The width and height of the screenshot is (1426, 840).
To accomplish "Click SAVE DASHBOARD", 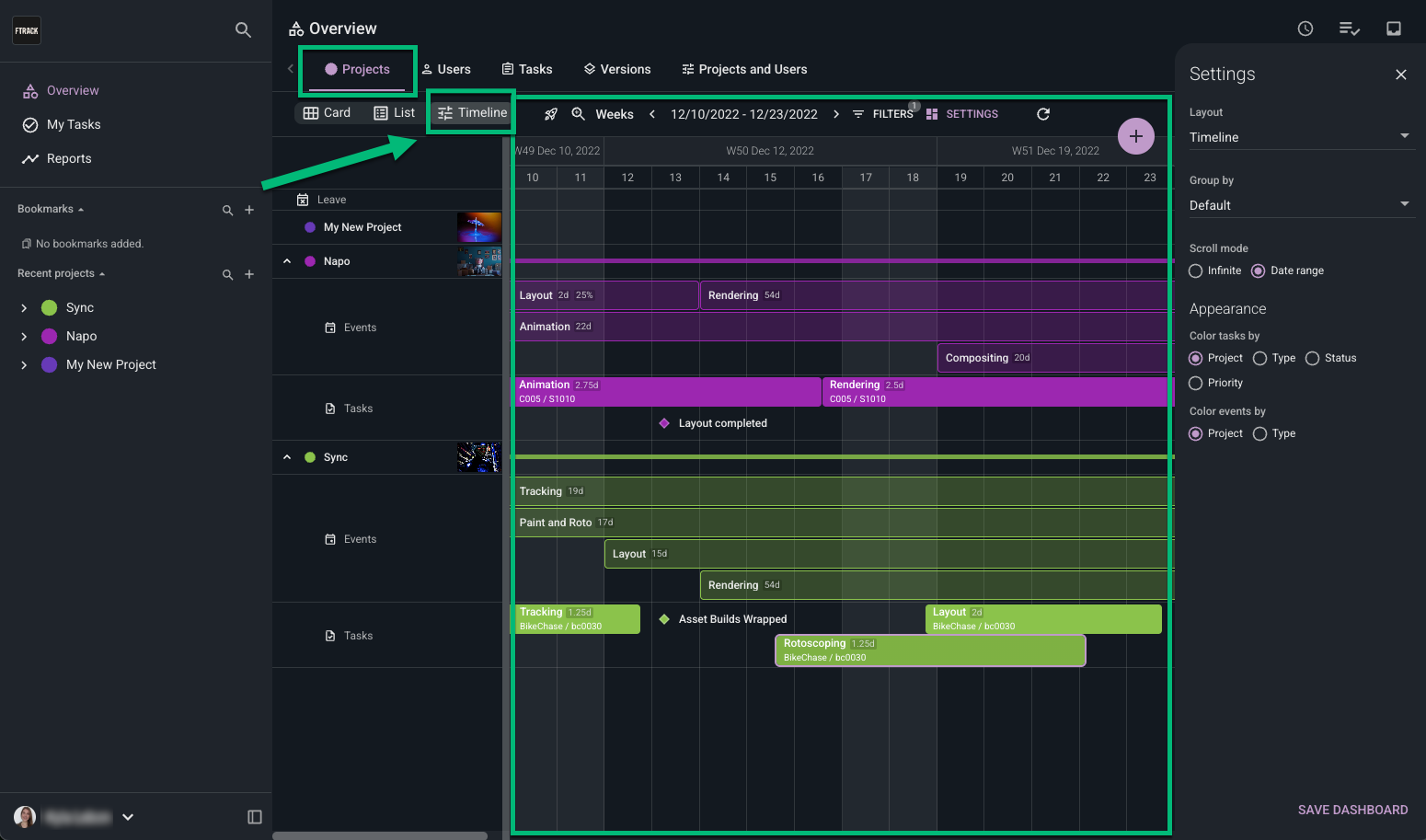I will [1352, 810].
